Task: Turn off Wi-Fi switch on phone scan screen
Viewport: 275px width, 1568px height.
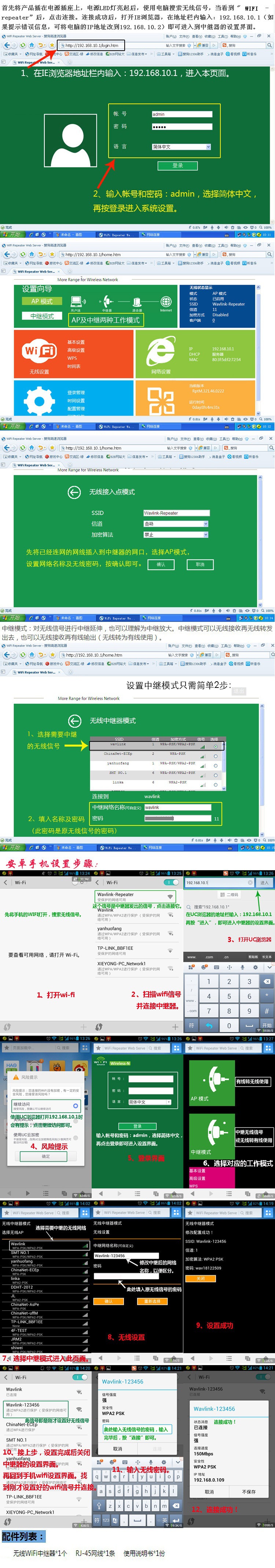Action: click(172, 882)
